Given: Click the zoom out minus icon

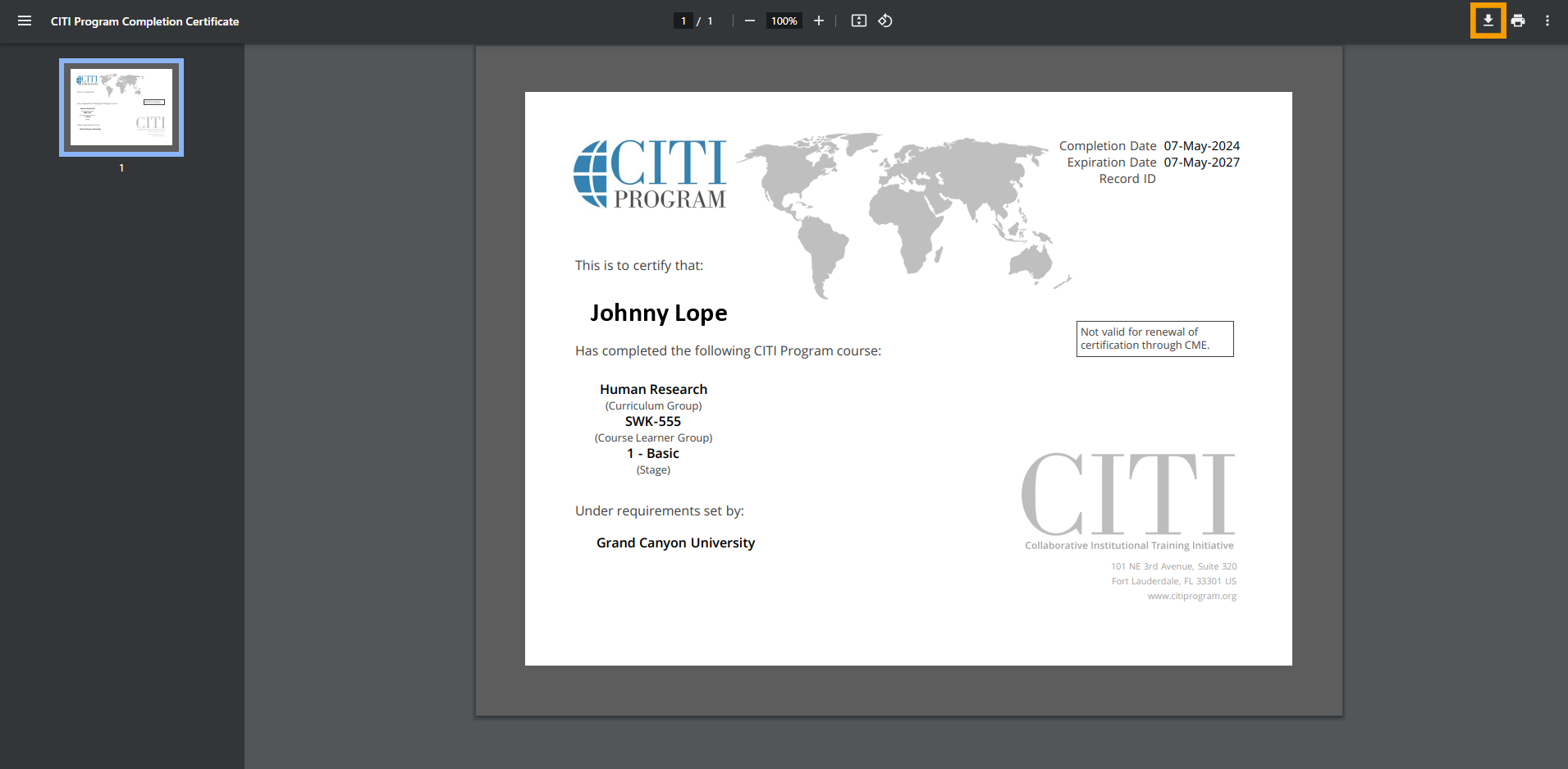Looking at the screenshot, I should [x=749, y=21].
